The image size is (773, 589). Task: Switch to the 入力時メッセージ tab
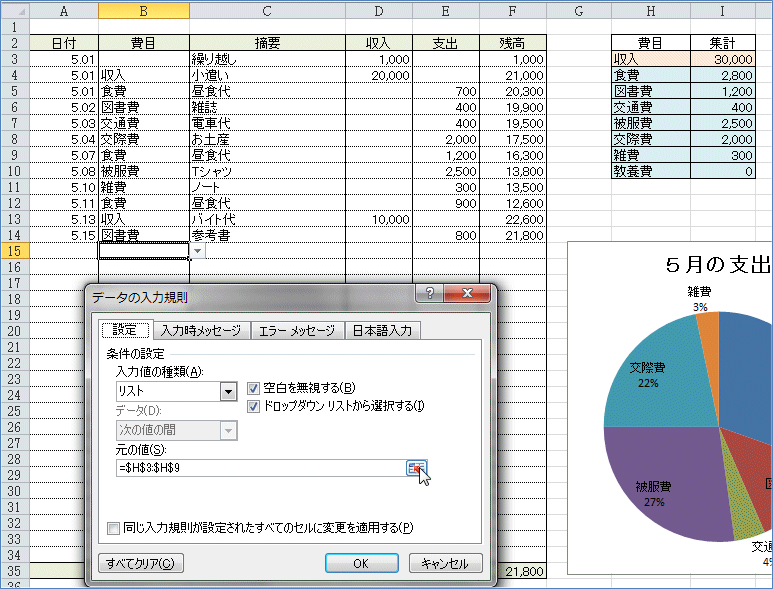point(201,330)
